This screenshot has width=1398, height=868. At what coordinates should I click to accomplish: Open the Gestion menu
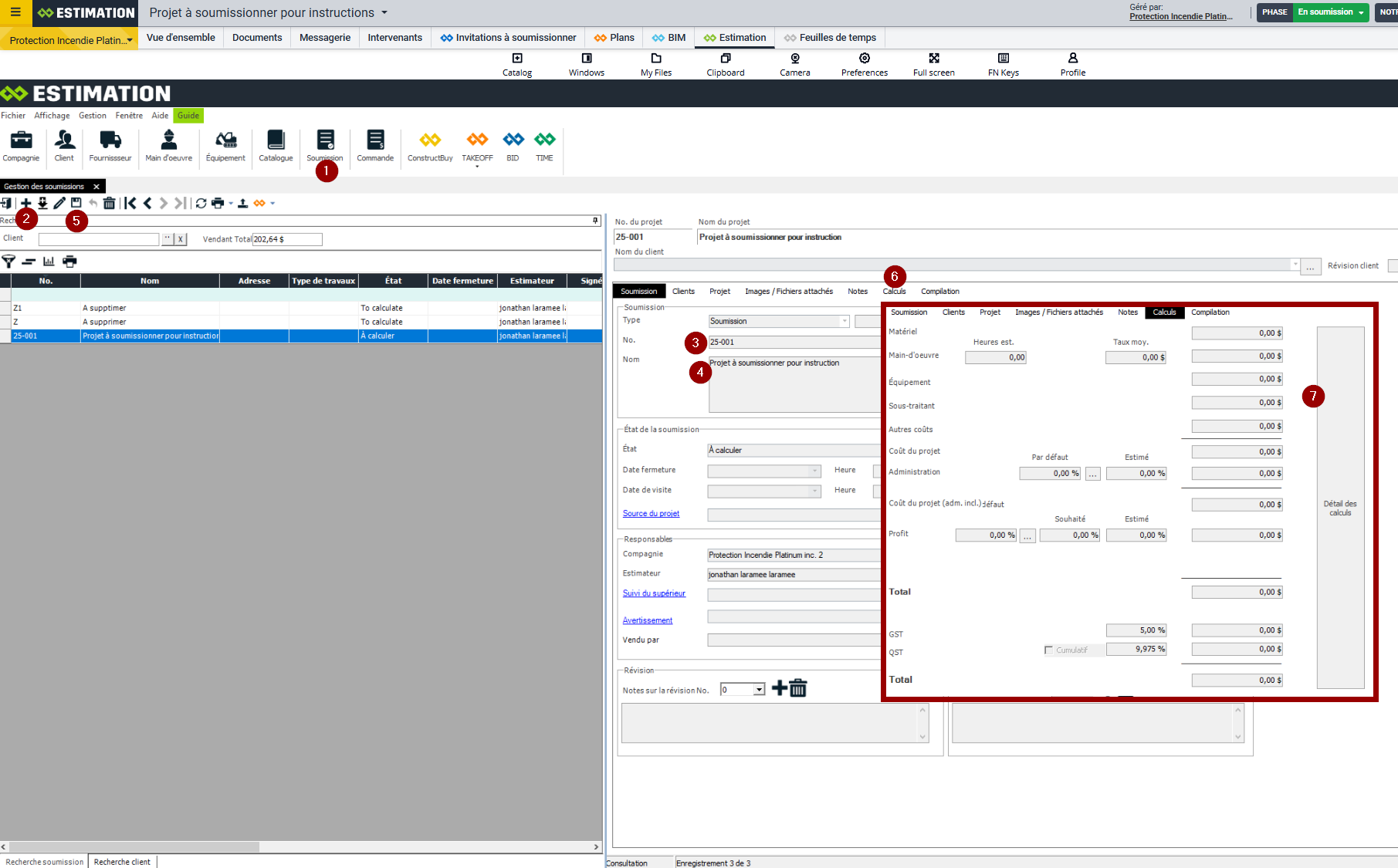[x=93, y=116]
